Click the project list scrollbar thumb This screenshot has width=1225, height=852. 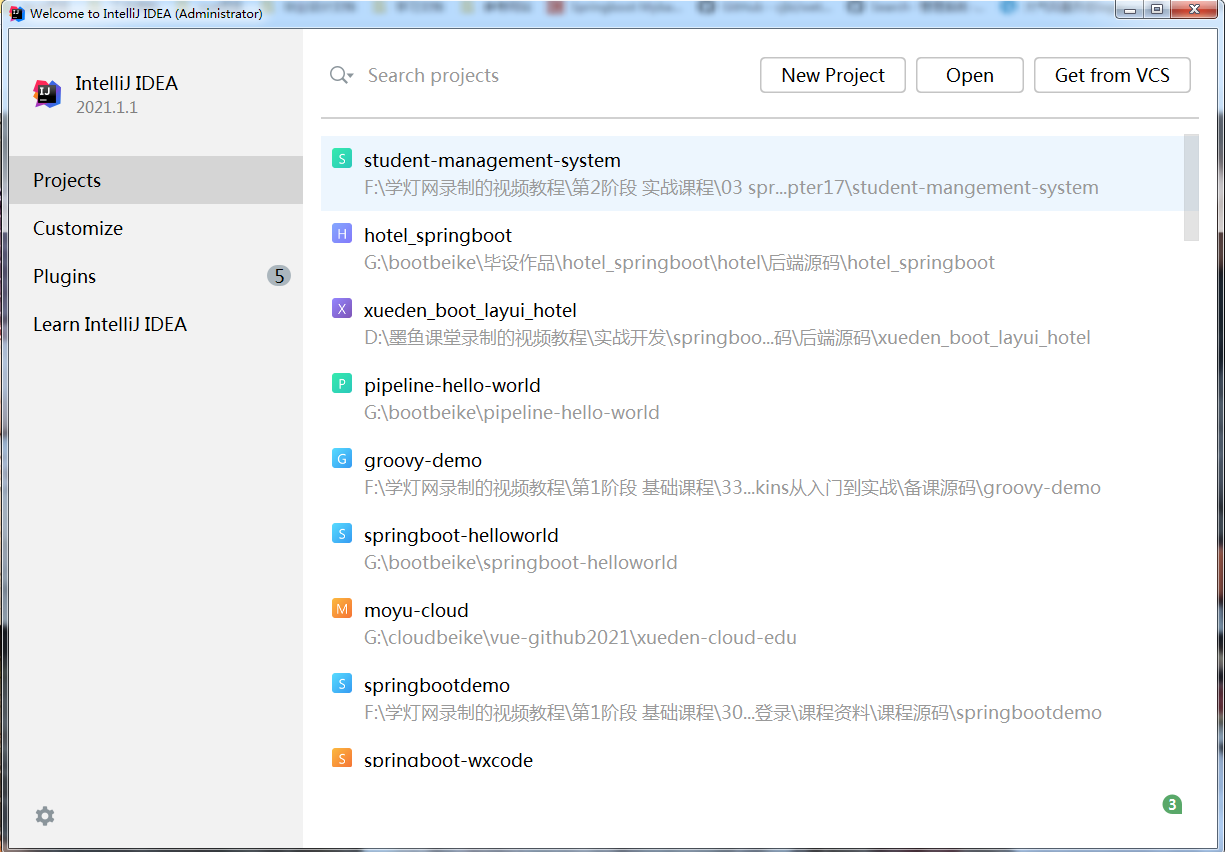click(1191, 187)
